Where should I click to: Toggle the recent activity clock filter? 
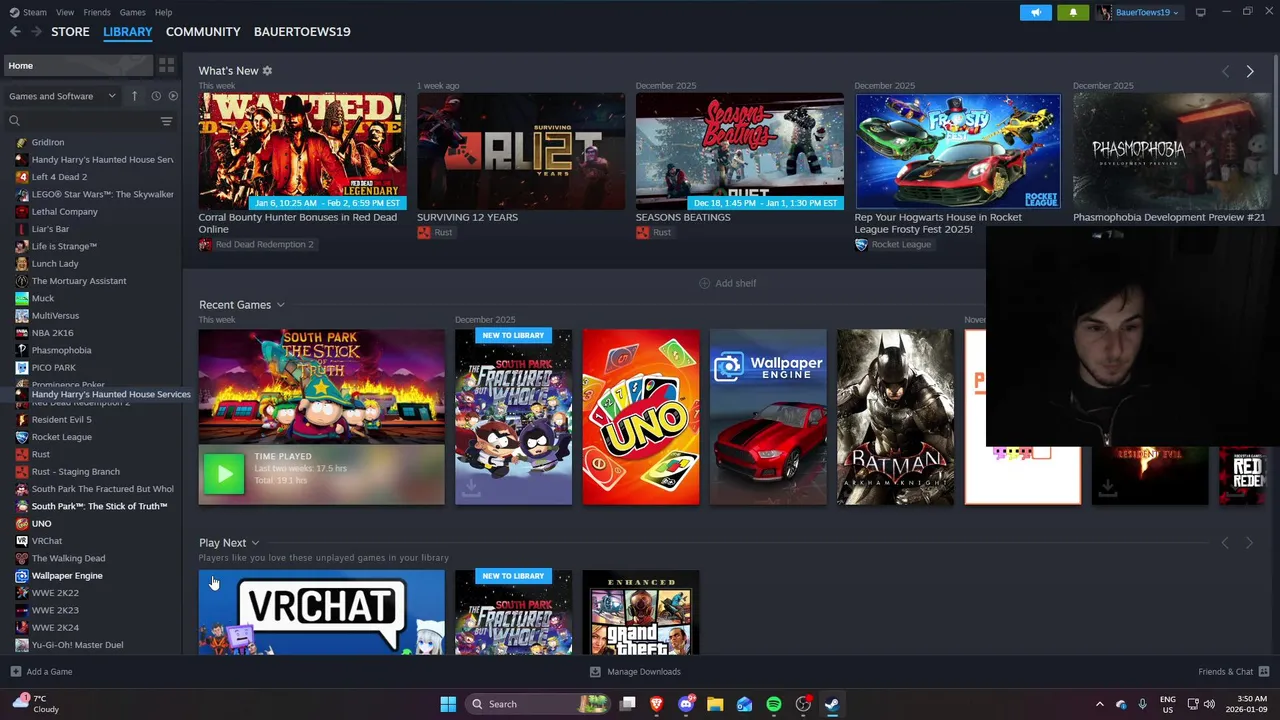point(156,96)
